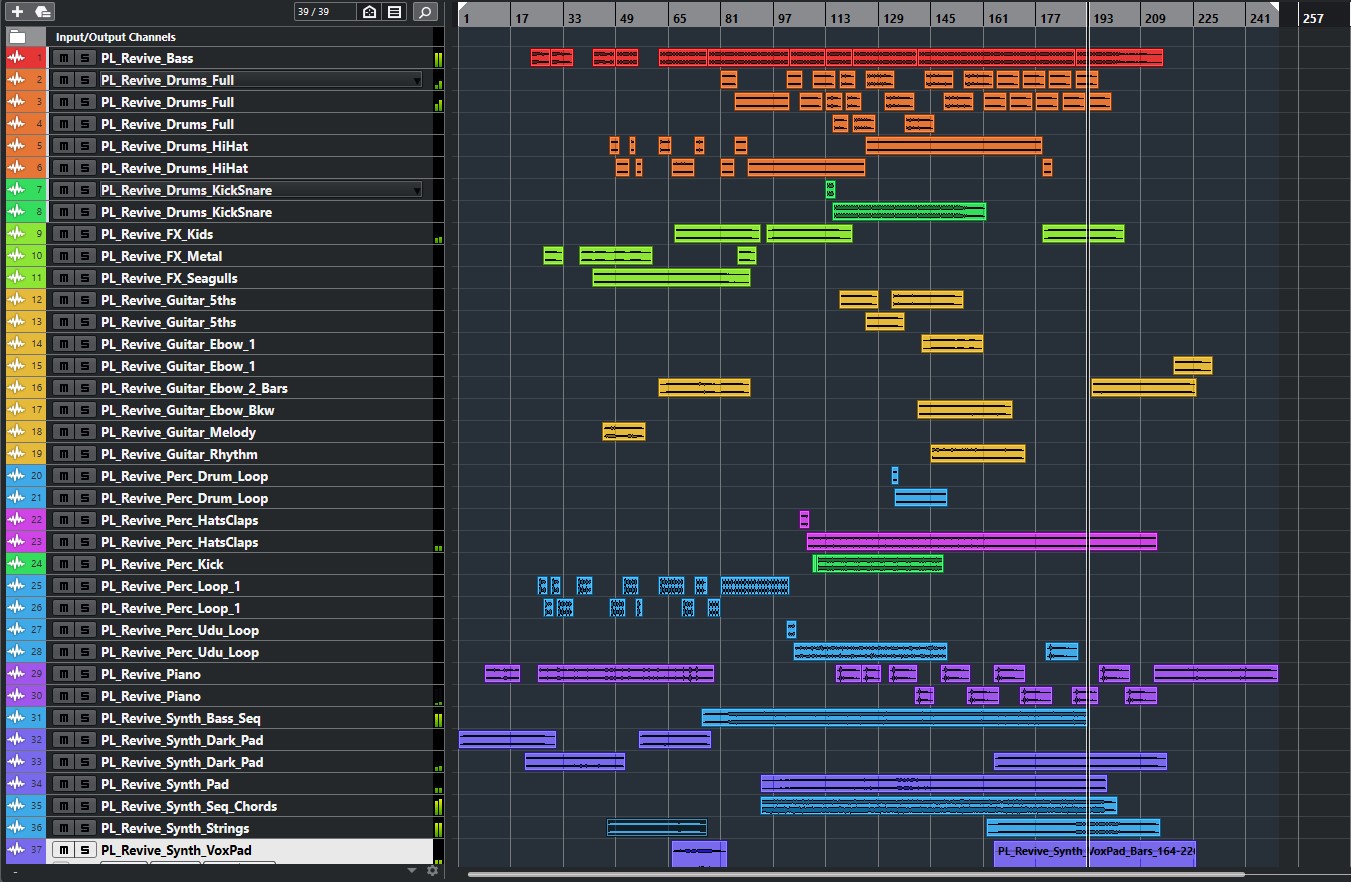Image resolution: width=1351 pixels, height=882 pixels.
Task: Expand dropdown on PL_Revive_Drums_KickSnare track 7
Action: (x=416, y=190)
